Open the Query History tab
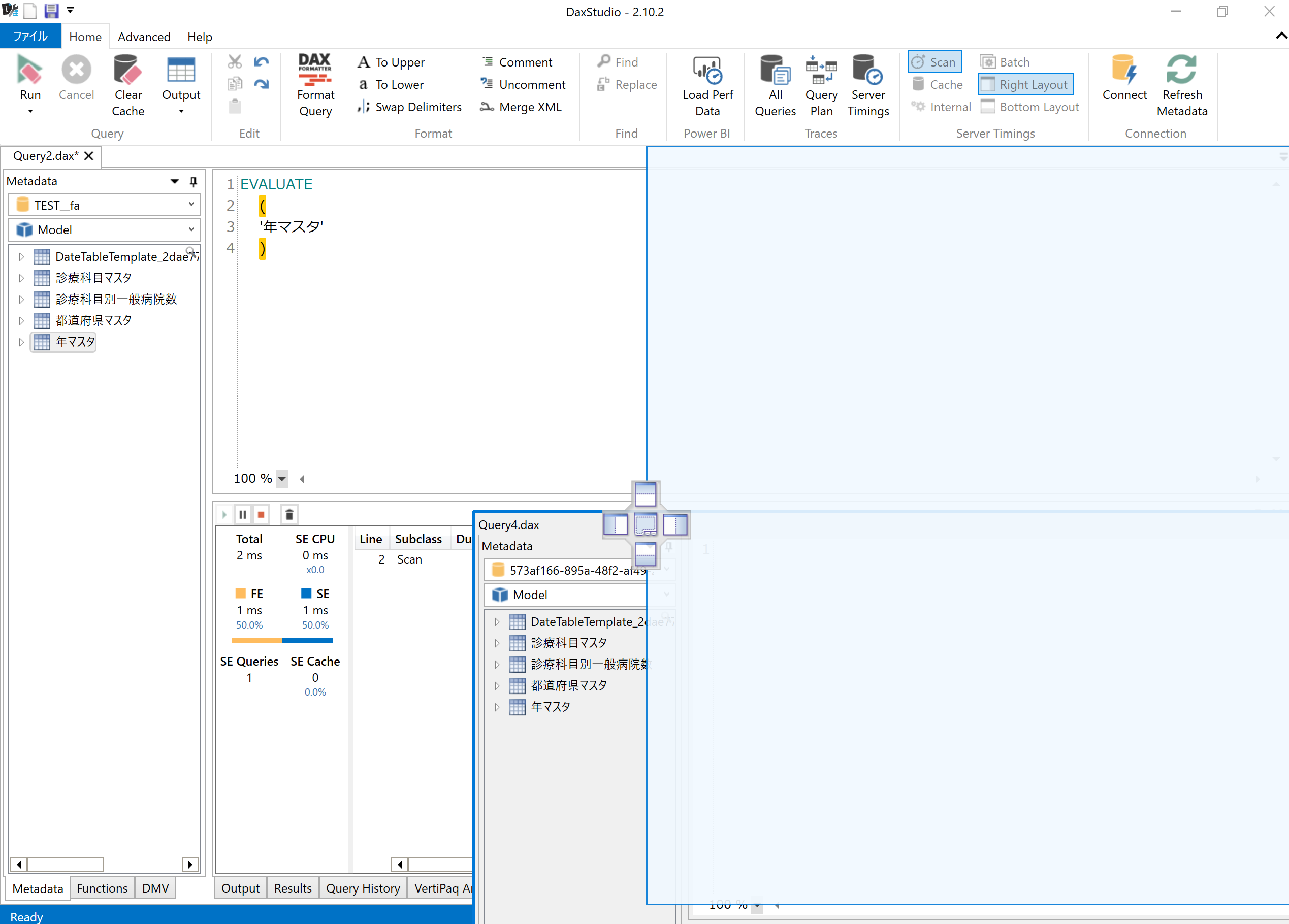Image resolution: width=1289 pixels, height=924 pixels. (363, 887)
